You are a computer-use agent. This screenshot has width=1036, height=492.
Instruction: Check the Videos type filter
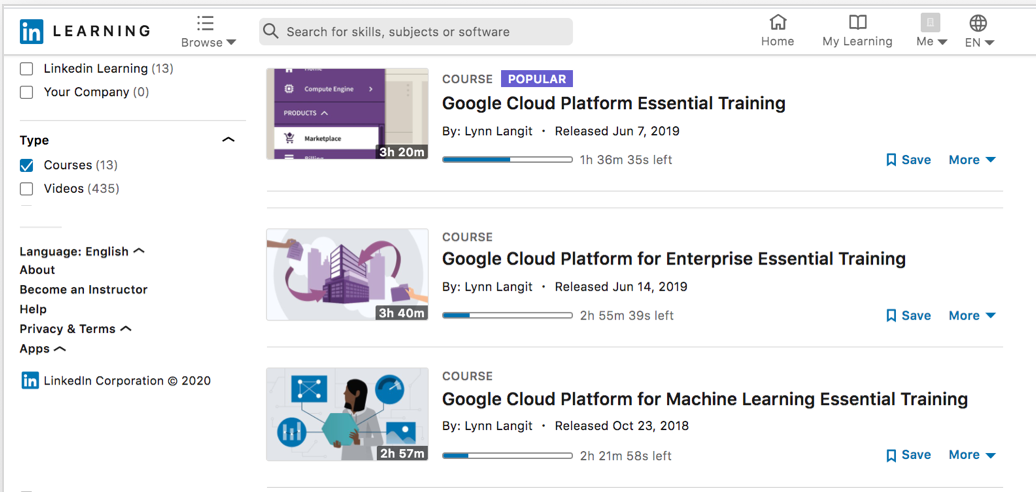(x=26, y=189)
